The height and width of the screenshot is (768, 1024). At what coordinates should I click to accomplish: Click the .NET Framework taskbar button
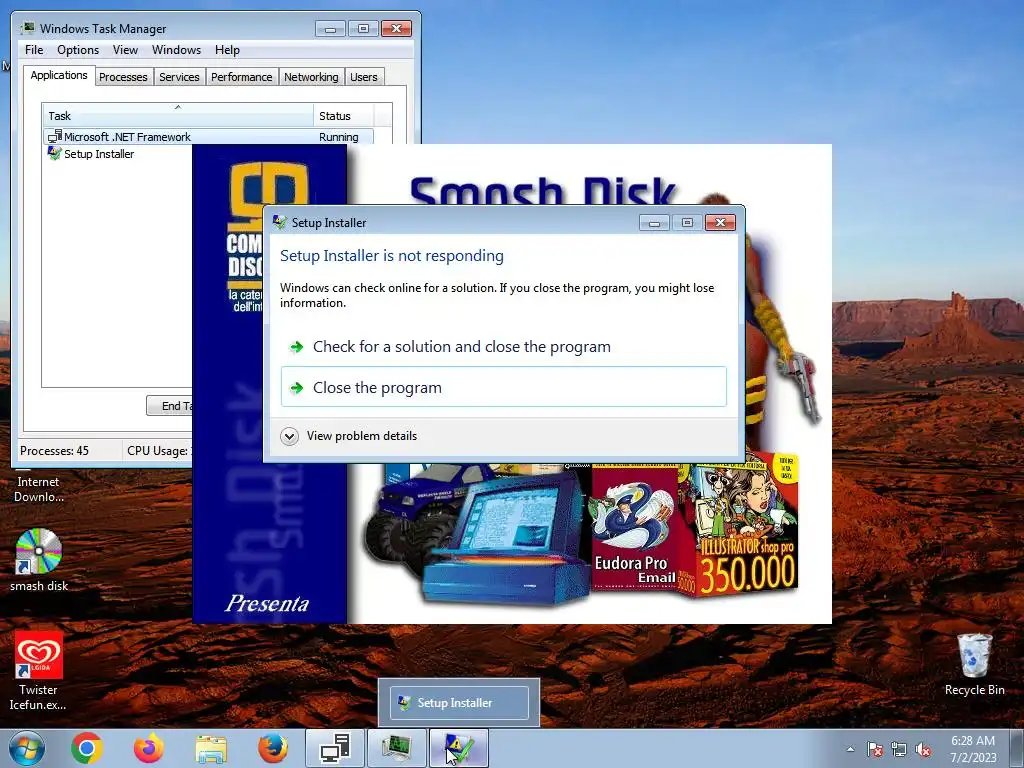coord(335,748)
